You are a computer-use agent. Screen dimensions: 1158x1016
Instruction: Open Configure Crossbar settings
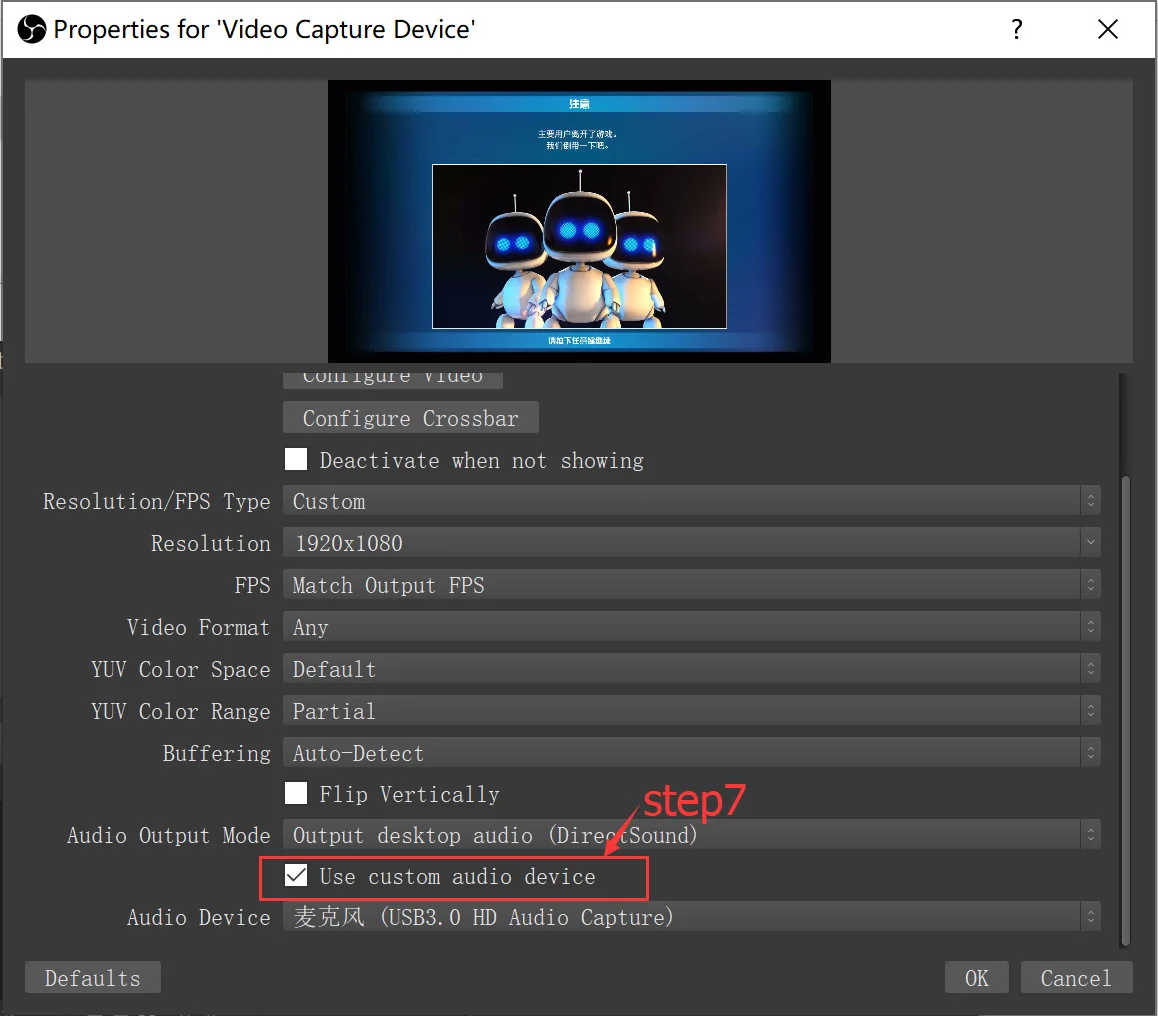pyautogui.click(x=411, y=418)
